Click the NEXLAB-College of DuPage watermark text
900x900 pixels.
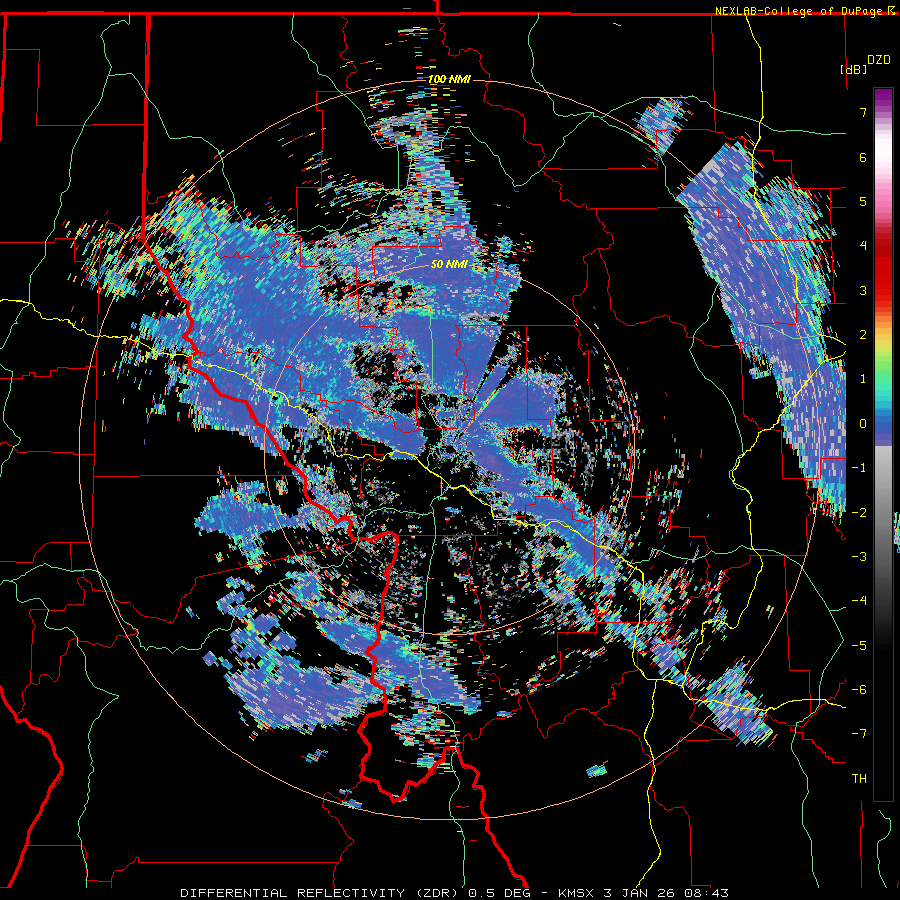point(805,11)
